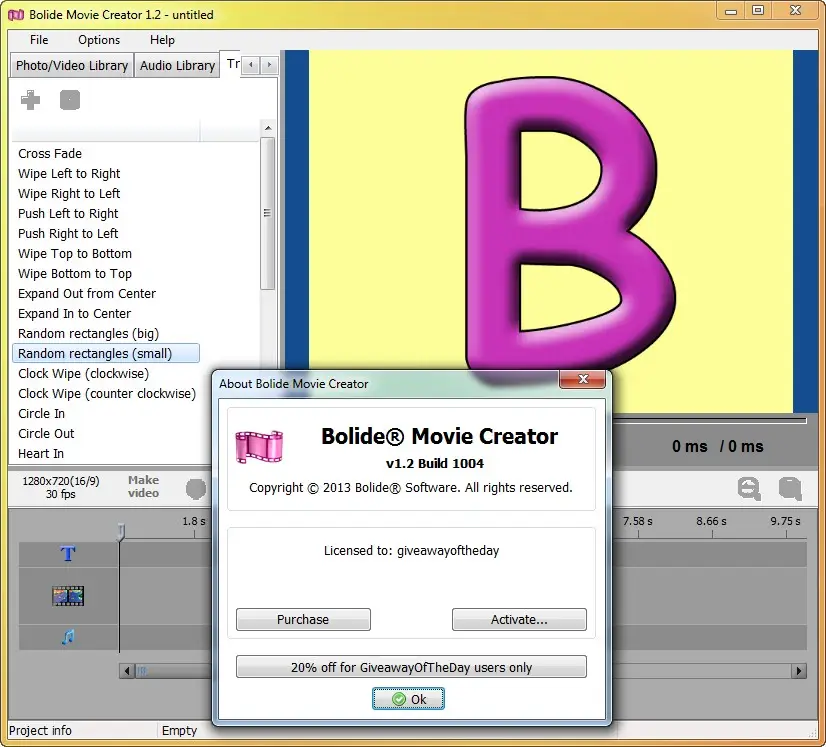
Task: Select Expand In to Center transition
Action: 74,314
